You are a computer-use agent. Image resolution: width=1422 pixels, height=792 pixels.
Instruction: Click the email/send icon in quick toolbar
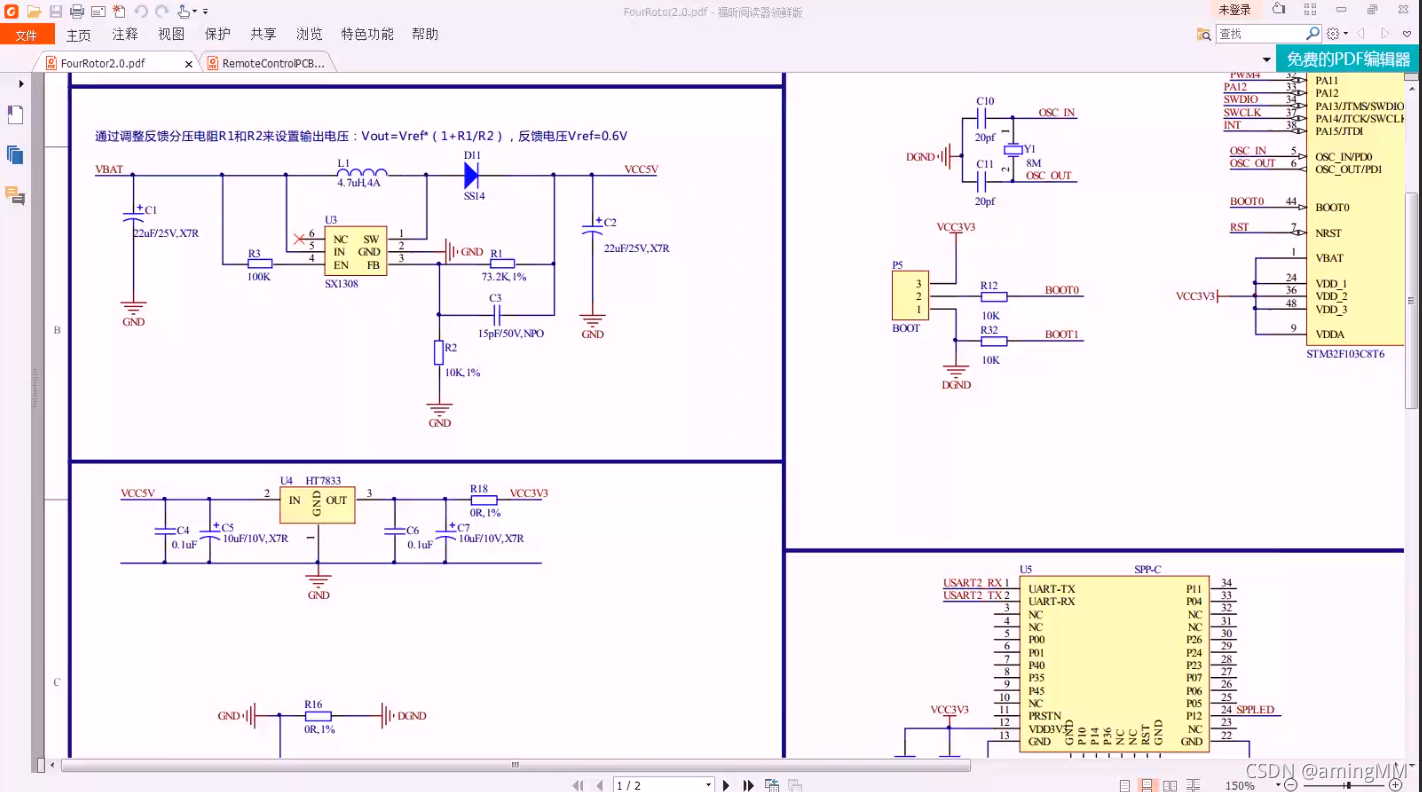click(x=98, y=11)
